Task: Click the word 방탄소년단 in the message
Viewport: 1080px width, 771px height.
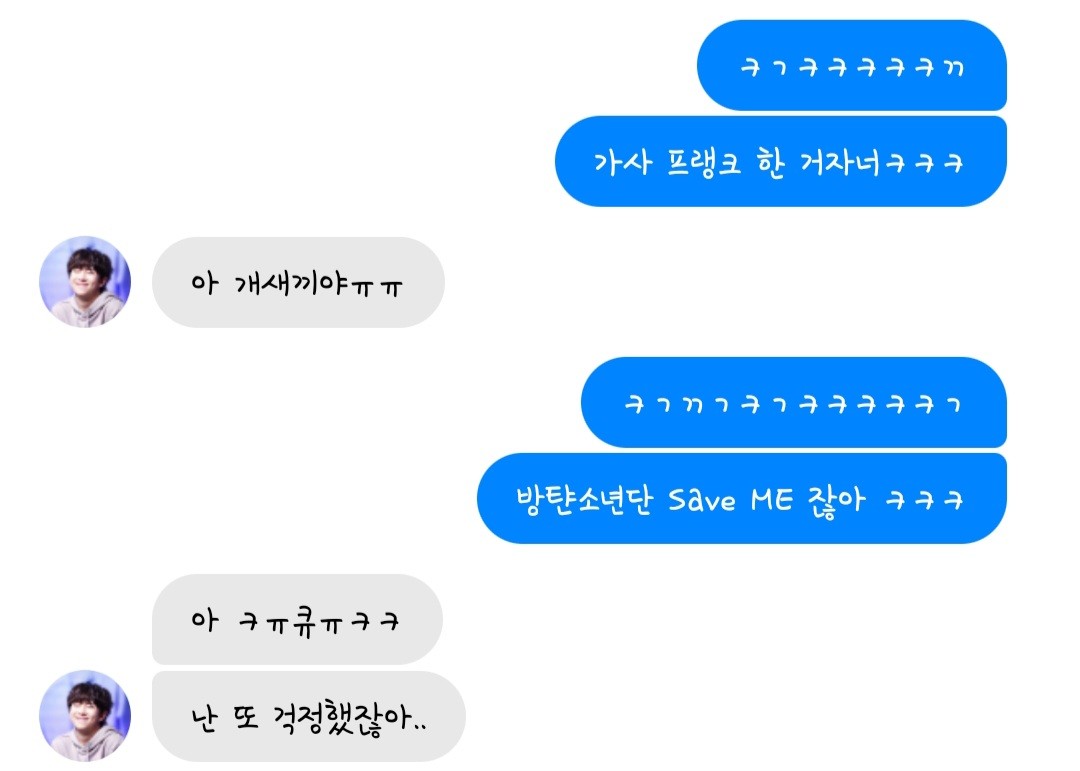Action: (584, 500)
